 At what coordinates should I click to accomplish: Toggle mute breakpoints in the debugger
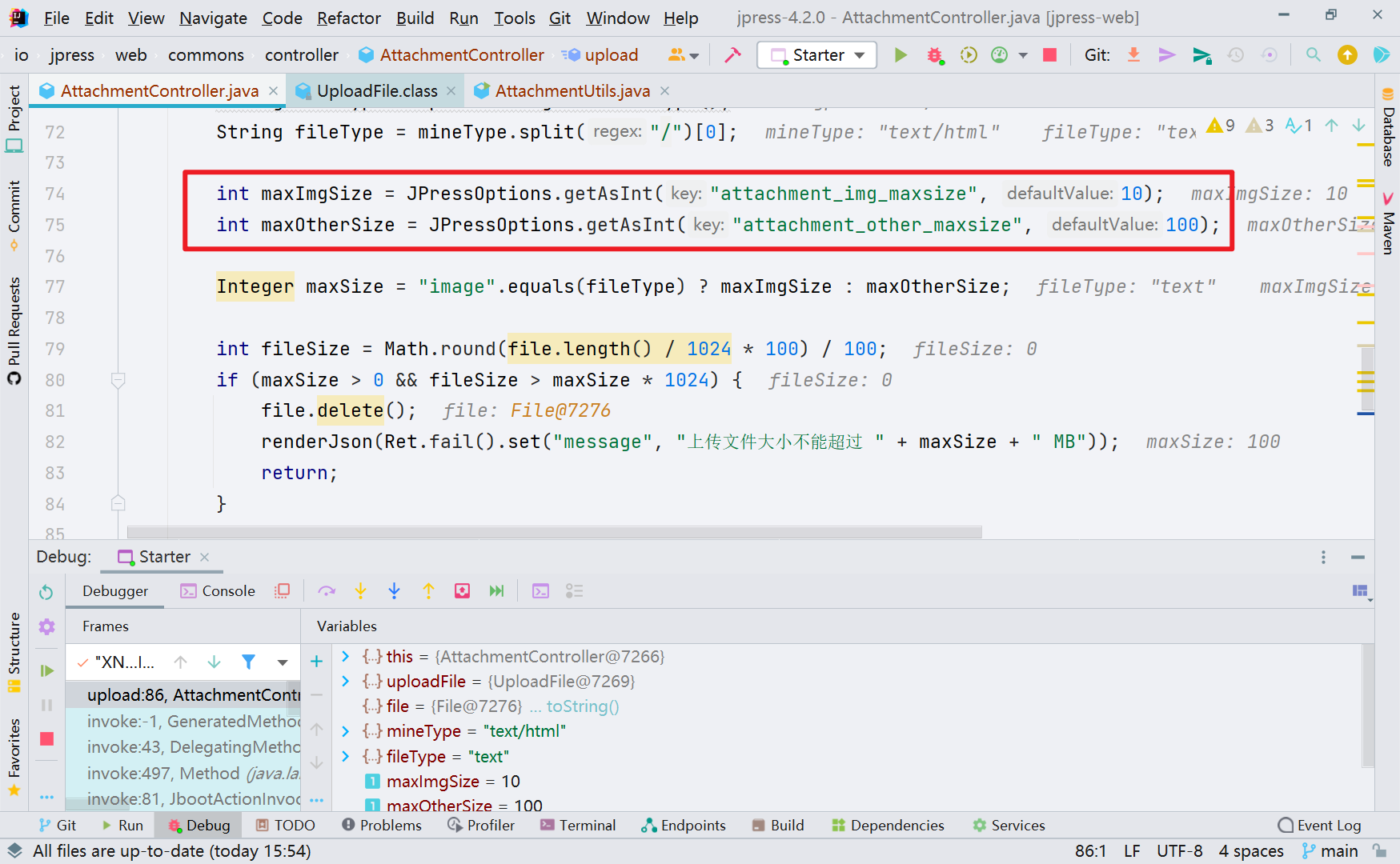pyautogui.click(x=282, y=590)
